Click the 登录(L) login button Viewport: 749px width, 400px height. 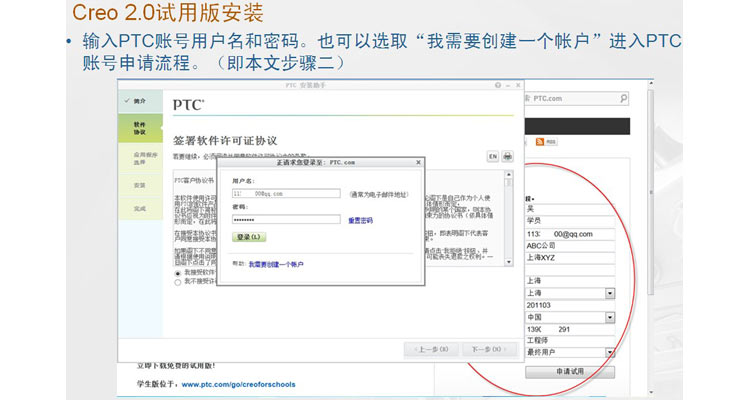[x=249, y=237]
